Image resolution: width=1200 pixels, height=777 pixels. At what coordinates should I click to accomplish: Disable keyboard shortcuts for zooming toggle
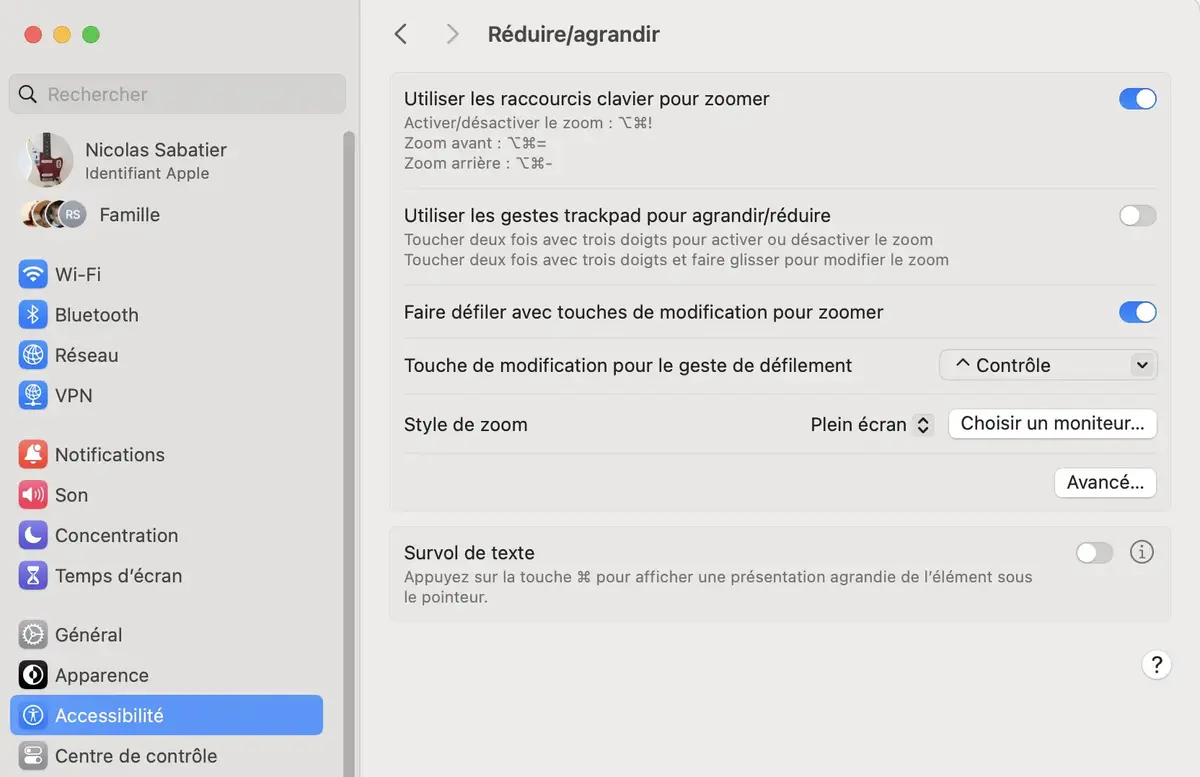pos(1137,99)
